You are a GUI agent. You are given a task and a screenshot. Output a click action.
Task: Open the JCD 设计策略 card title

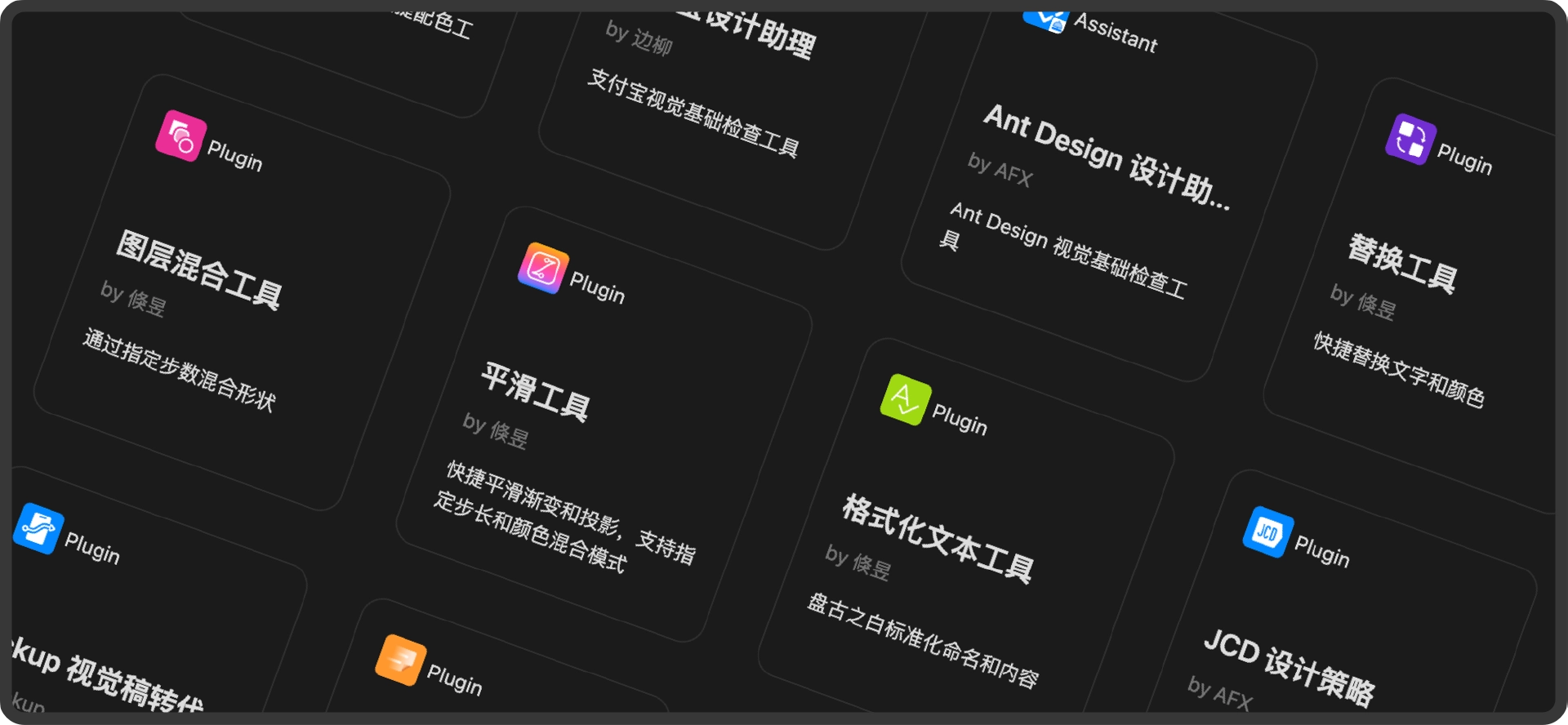(x=1289, y=668)
